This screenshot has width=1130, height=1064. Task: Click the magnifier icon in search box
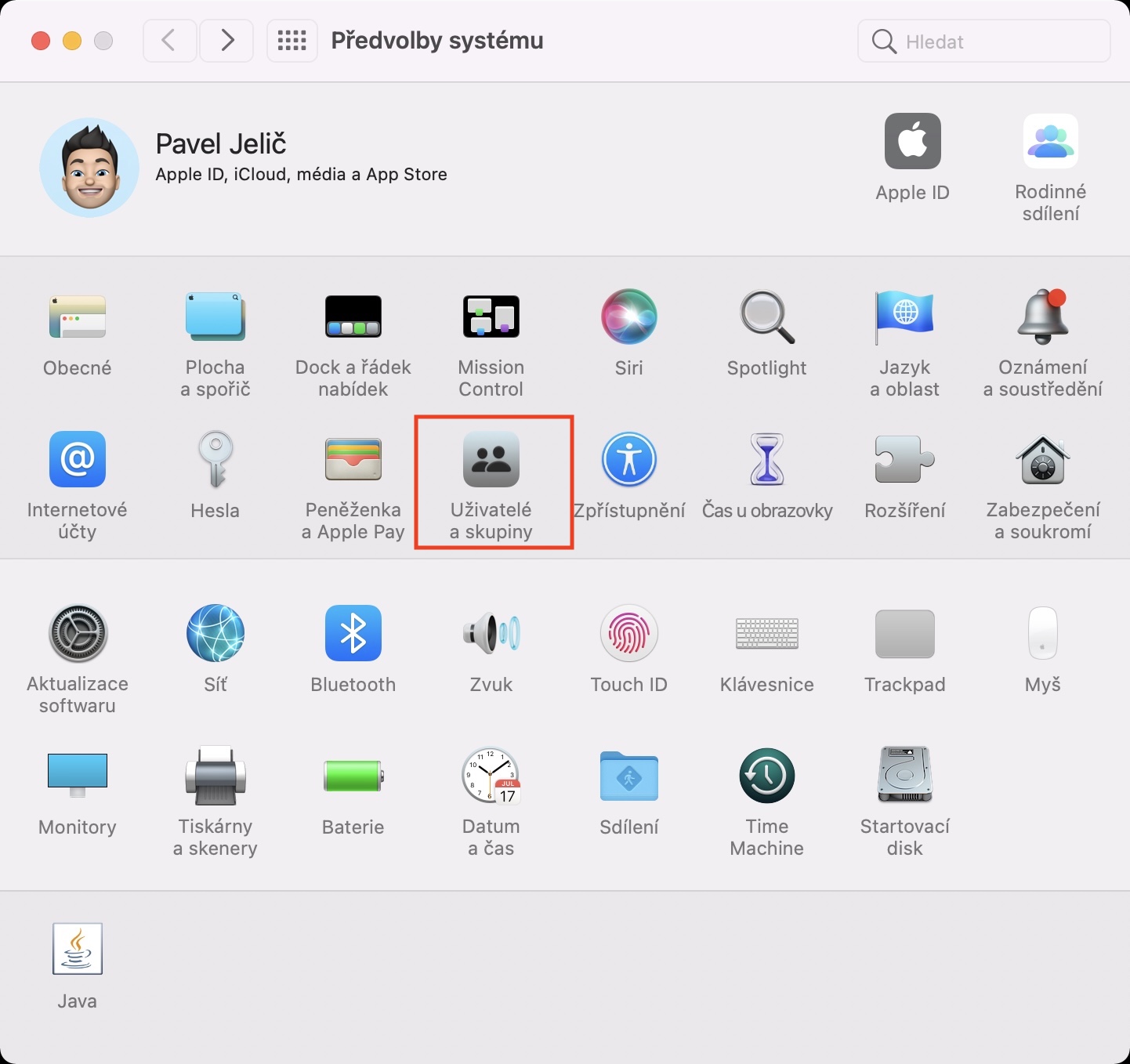[884, 42]
